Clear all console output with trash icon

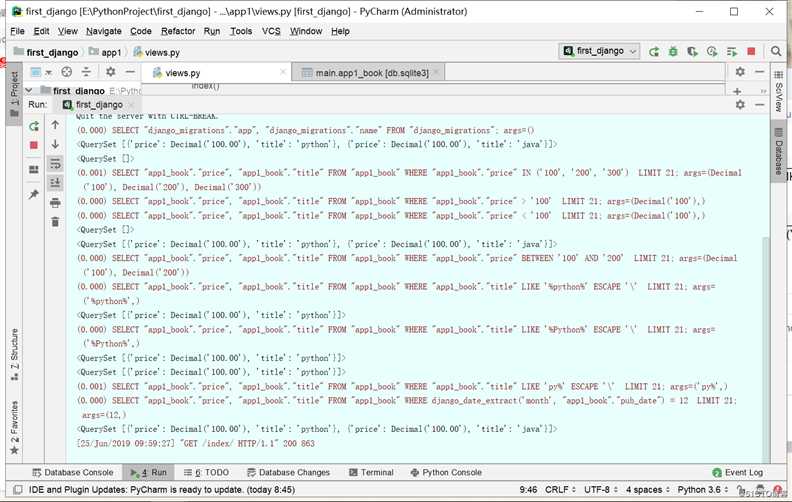point(55,222)
